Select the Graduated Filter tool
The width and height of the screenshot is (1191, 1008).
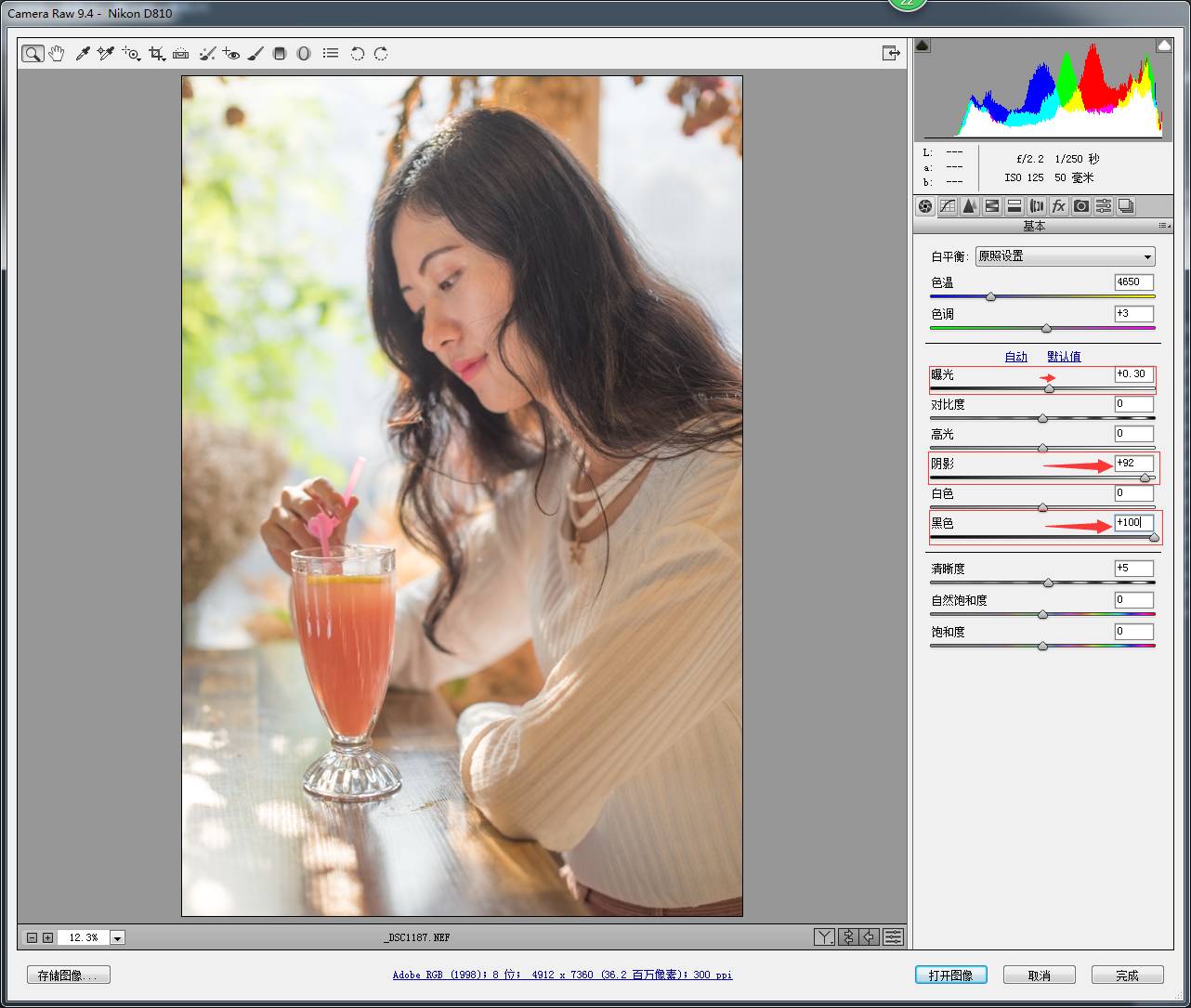280,54
